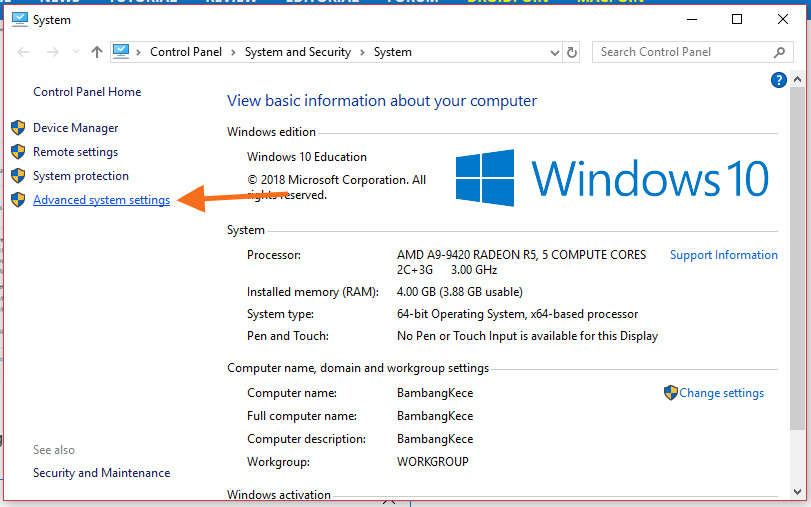Select No Pen or Touch Input value
811x507 pixels.
pyautogui.click(x=528, y=336)
